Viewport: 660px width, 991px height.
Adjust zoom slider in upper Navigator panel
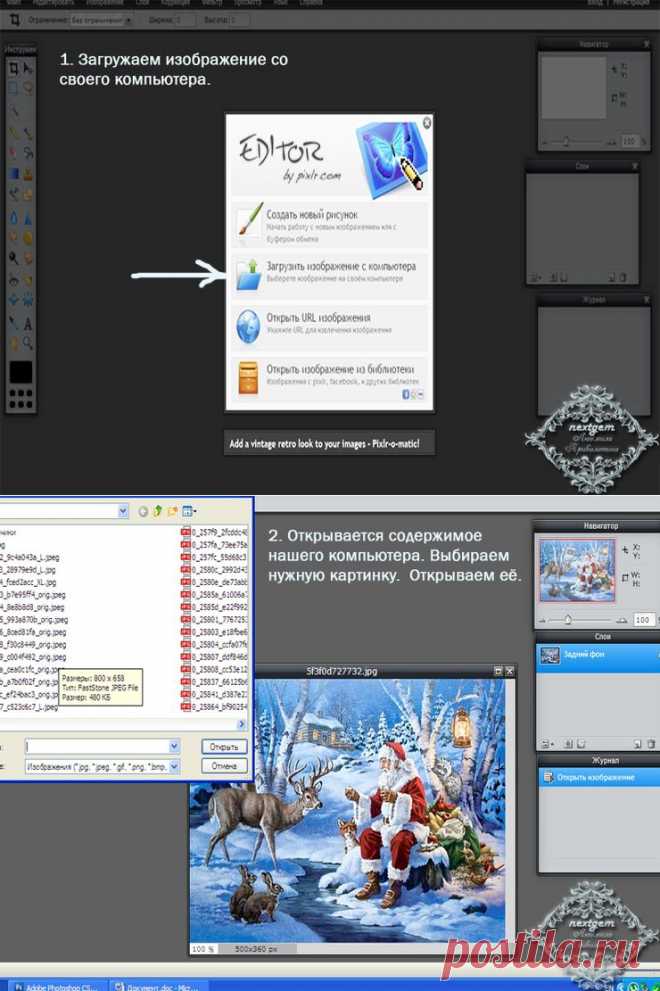point(566,142)
